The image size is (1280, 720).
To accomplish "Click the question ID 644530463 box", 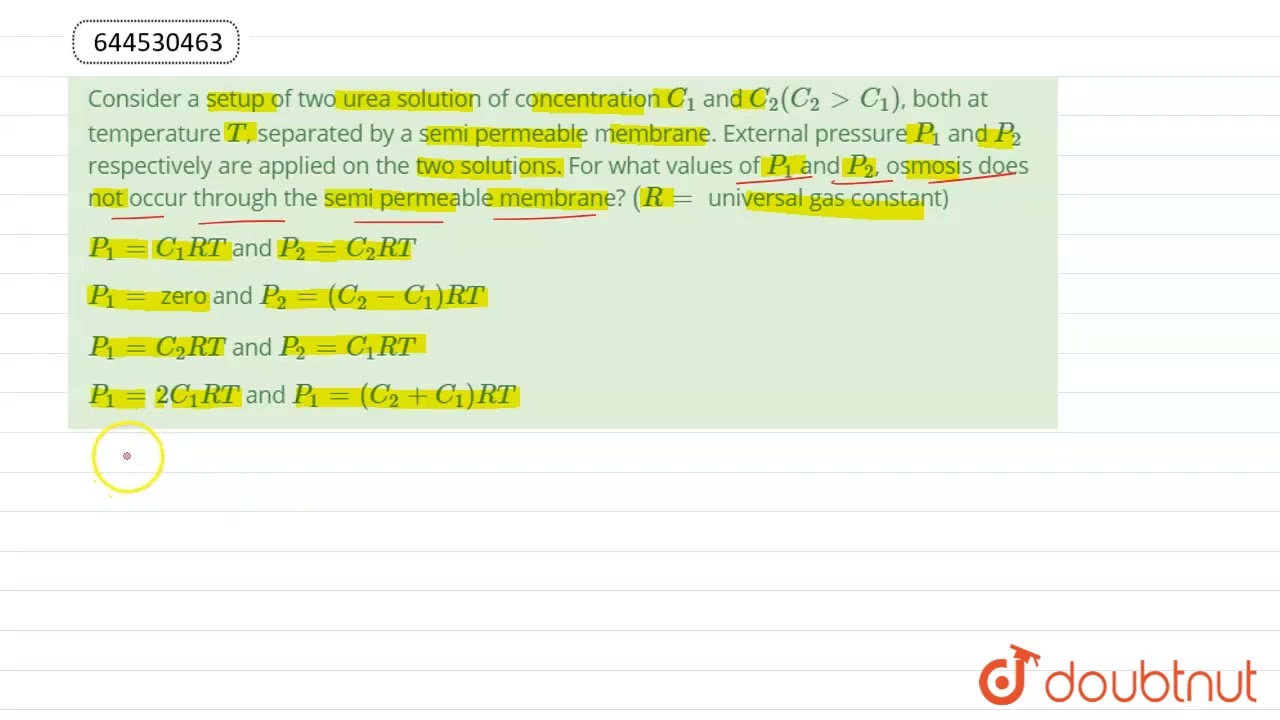I will click(155, 43).
